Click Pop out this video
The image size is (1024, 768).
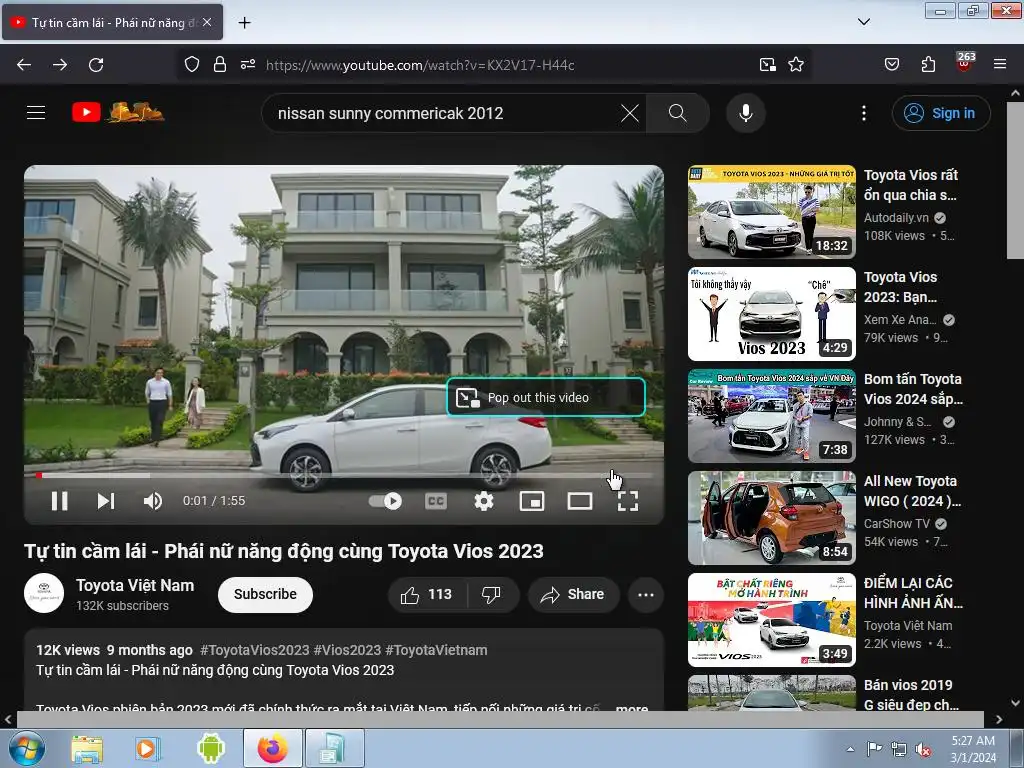(x=546, y=397)
